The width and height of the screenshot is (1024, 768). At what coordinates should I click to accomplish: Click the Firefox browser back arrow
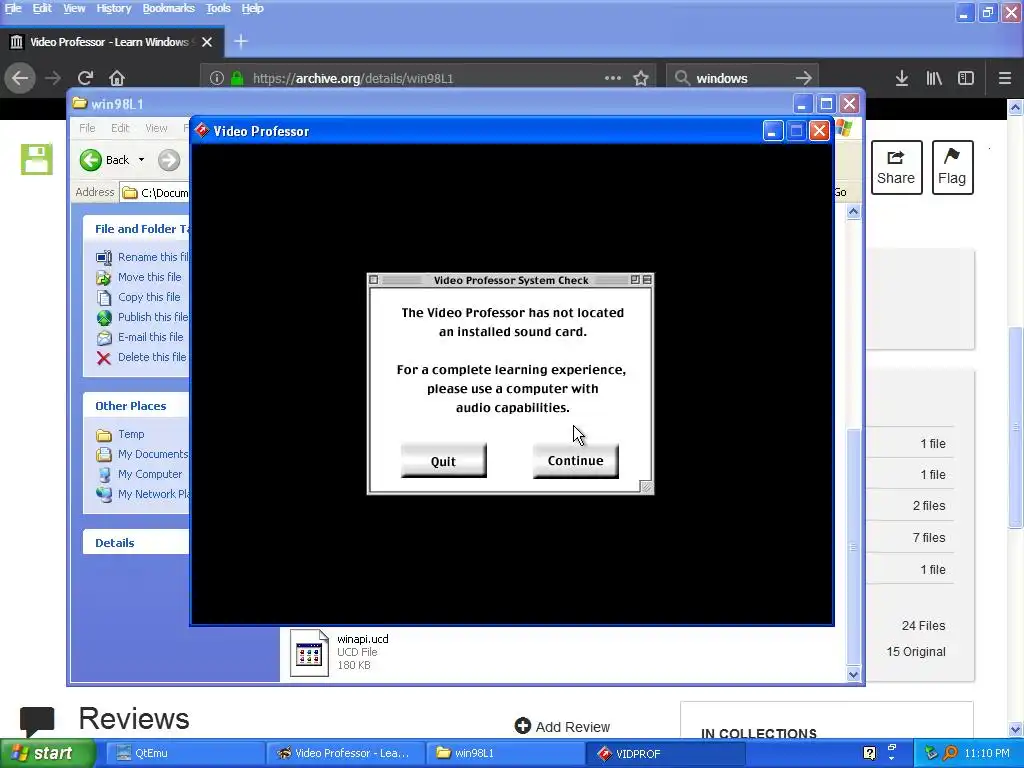20,78
